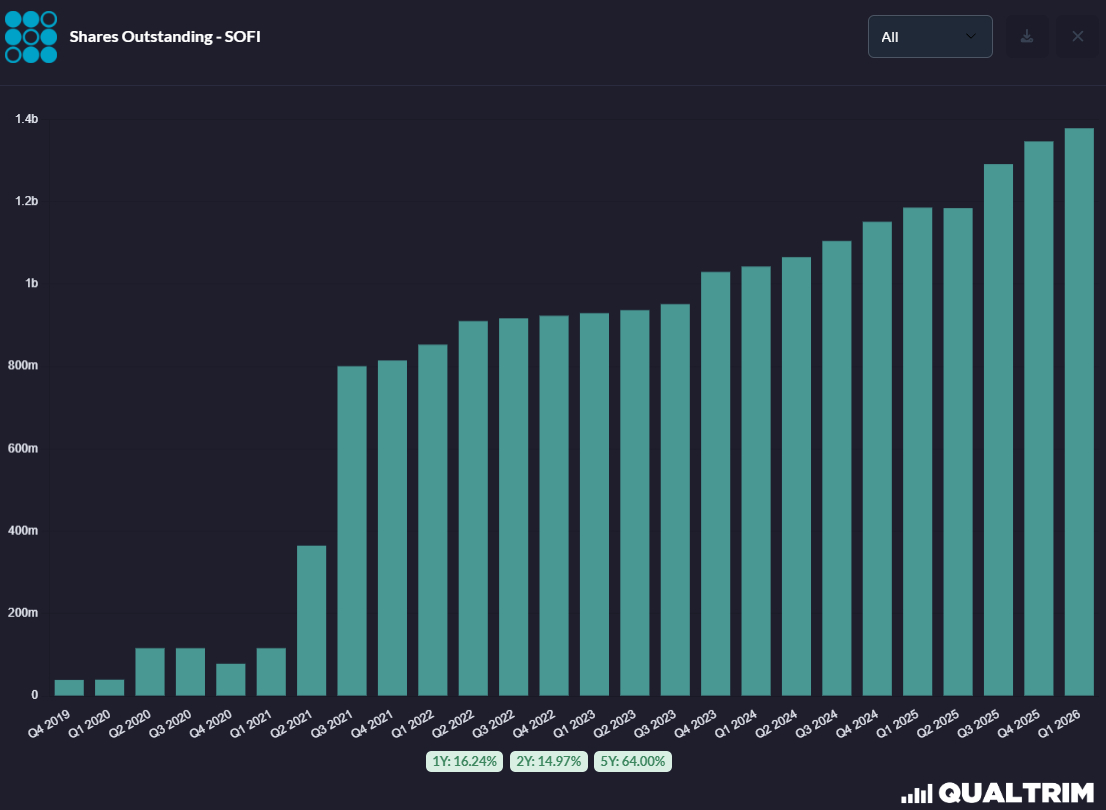This screenshot has width=1106, height=810.
Task: Select the Q2 2025 bar
Action: tap(958, 452)
